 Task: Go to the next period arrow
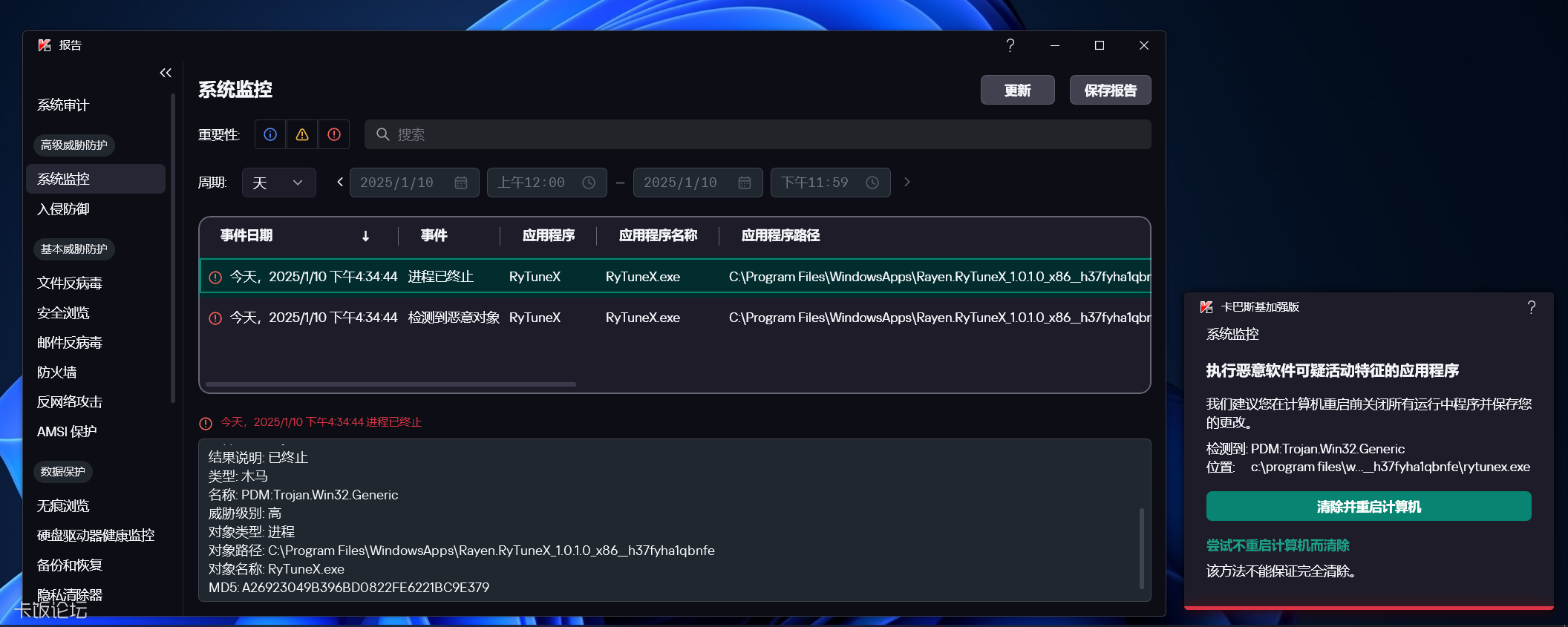pyautogui.click(x=906, y=182)
